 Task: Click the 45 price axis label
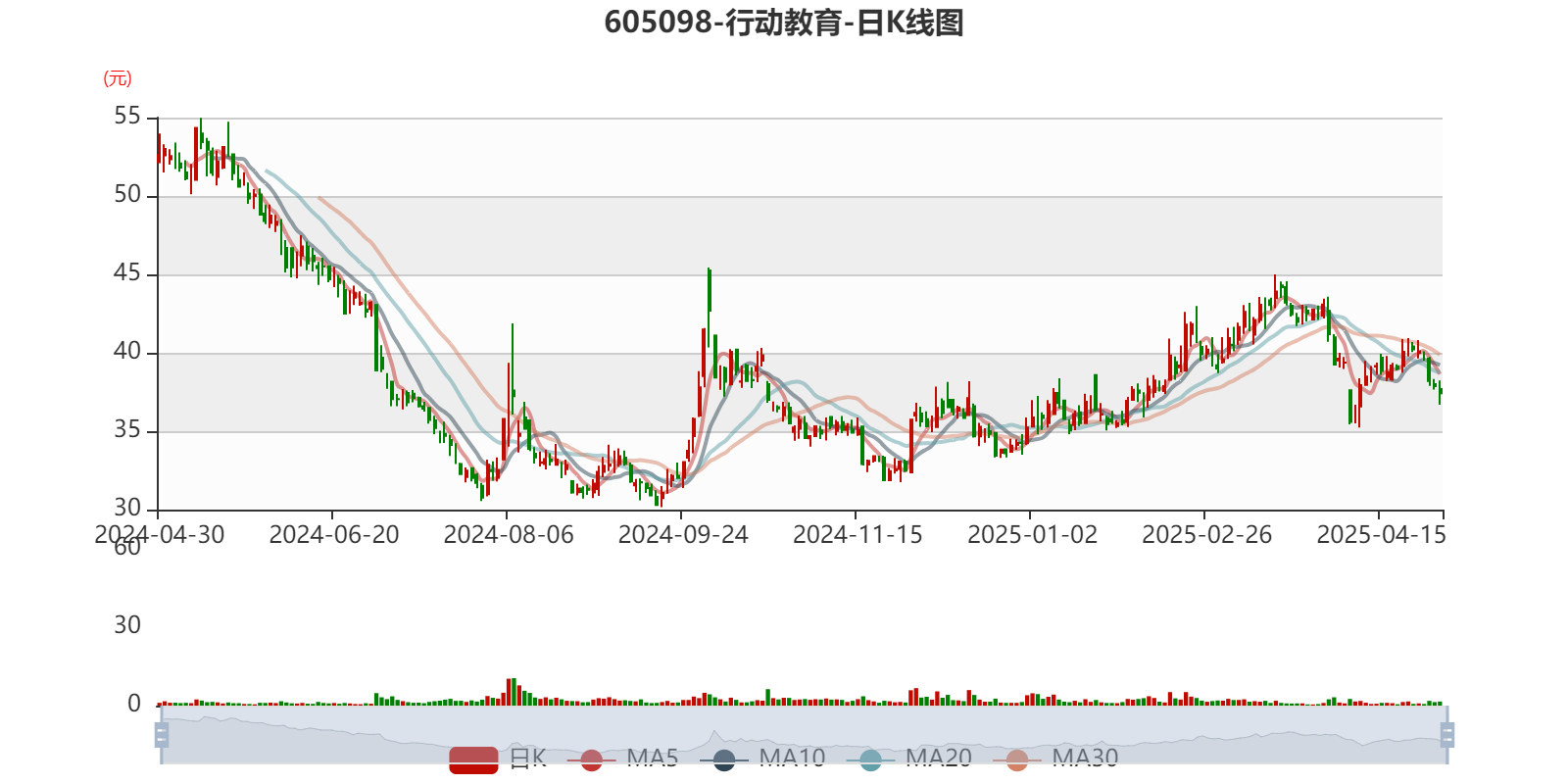click(127, 273)
